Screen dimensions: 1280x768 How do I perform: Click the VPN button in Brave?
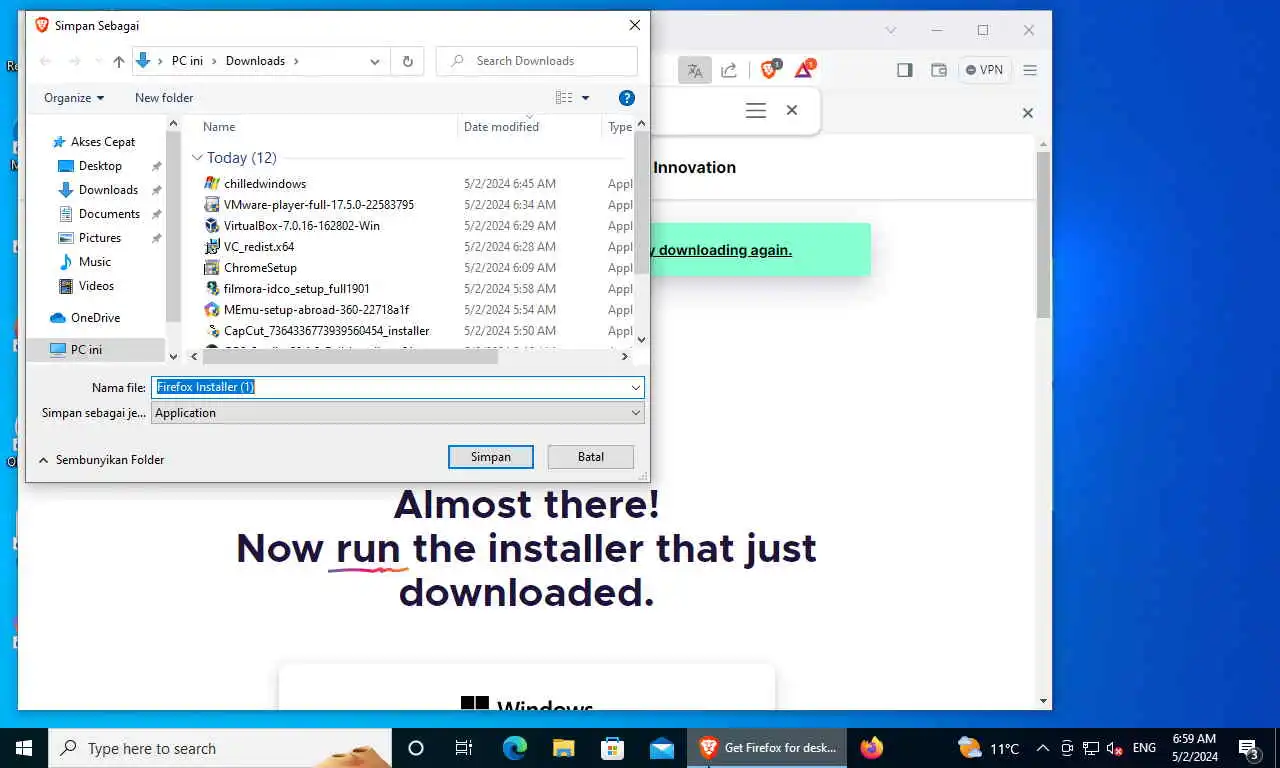click(984, 70)
